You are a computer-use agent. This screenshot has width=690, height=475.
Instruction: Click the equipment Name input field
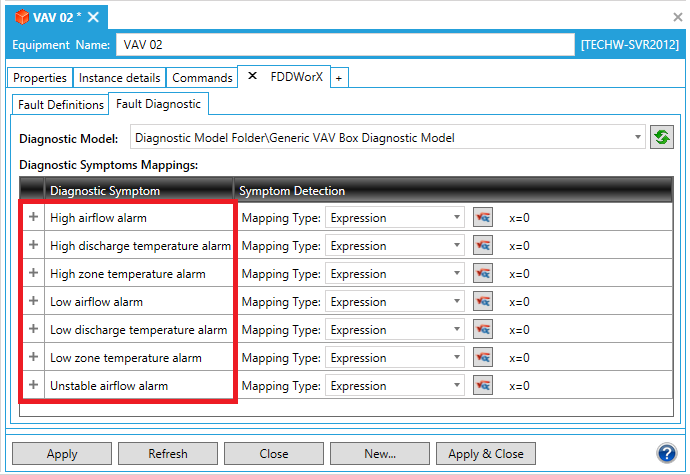pos(345,45)
